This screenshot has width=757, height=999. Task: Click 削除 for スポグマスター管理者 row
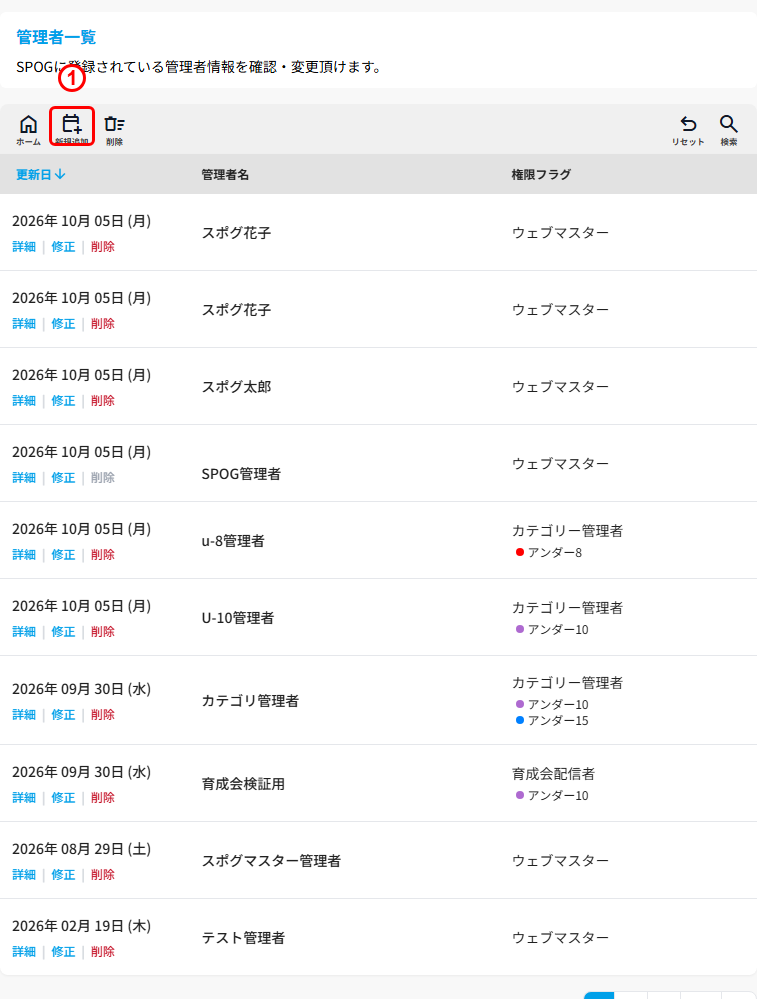click(x=103, y=874)
